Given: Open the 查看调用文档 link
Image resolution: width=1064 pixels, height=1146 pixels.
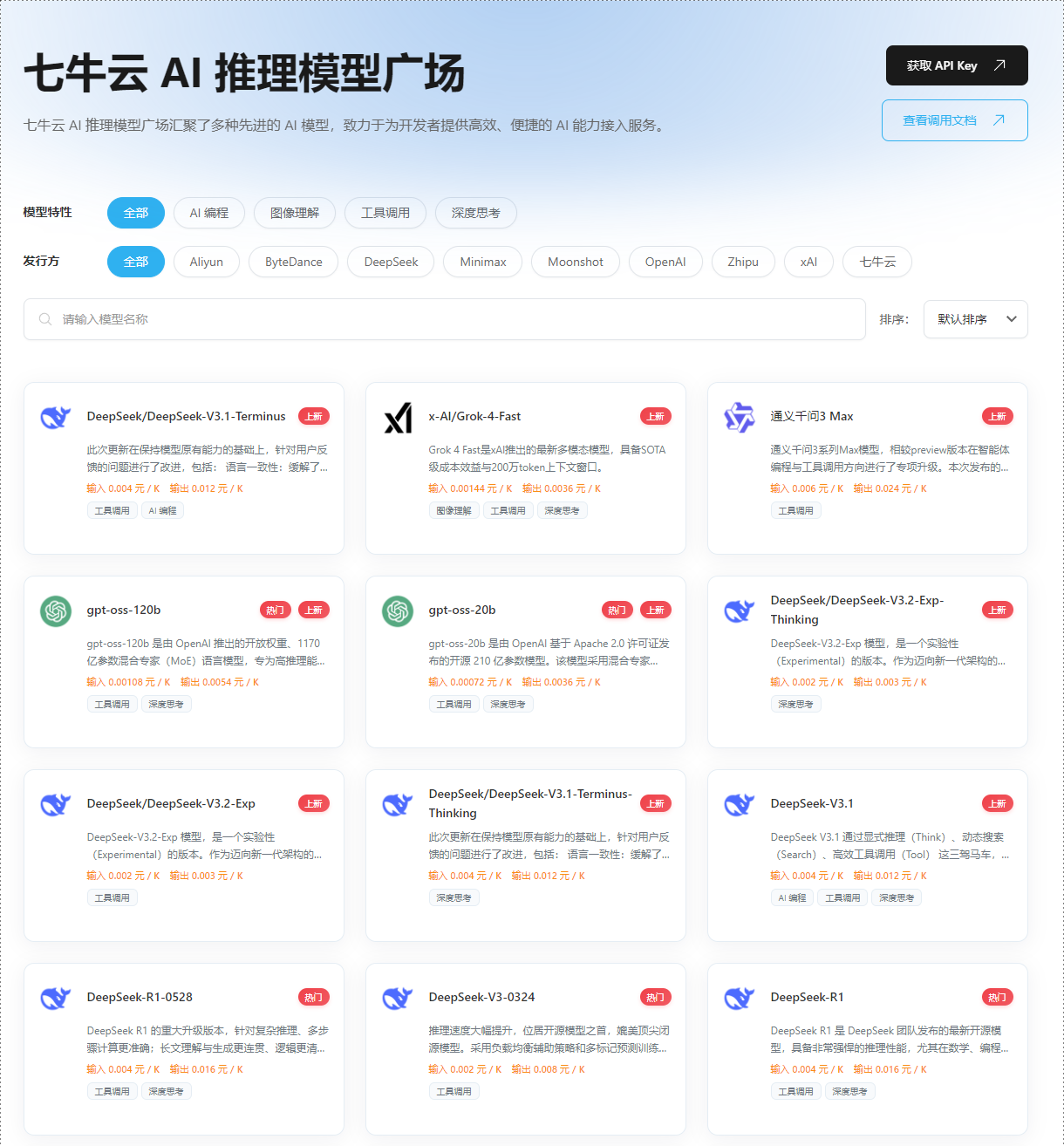Looking at the screenshot, I should pyautogui.click(x=954, y=120).
